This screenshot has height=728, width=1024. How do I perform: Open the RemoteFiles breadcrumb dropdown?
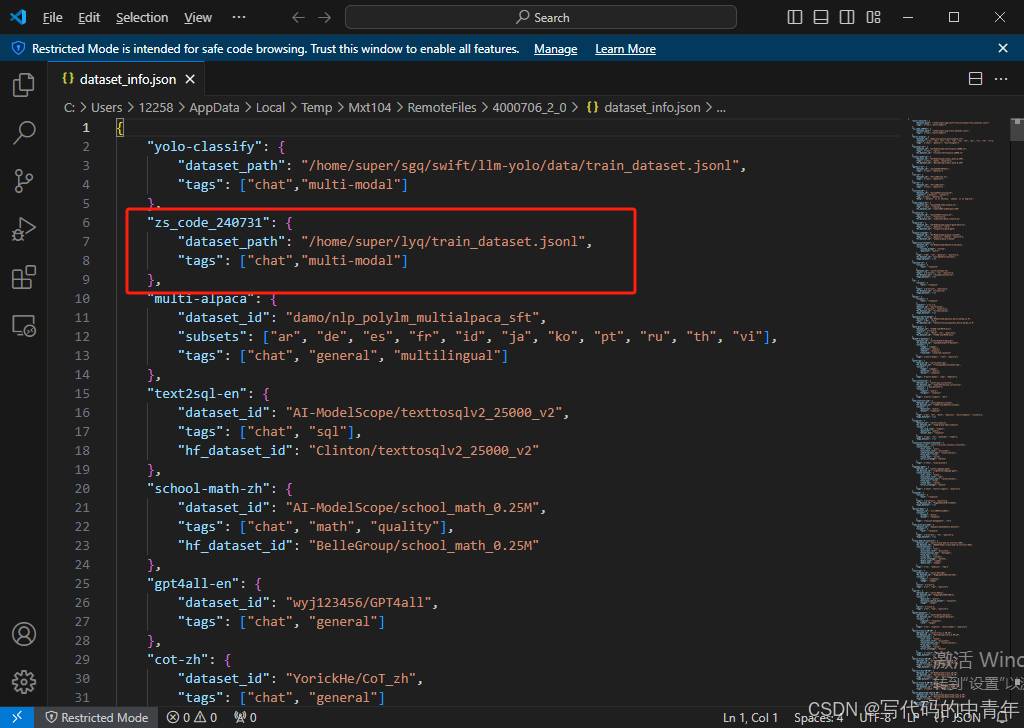[442, 107]
